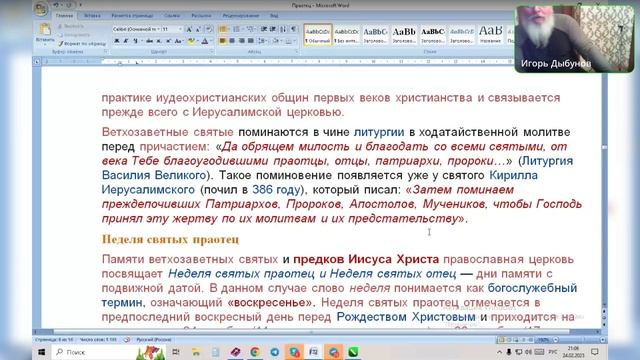
Task: Toggle Subscript formatting
Action: [x=159, y=41]
